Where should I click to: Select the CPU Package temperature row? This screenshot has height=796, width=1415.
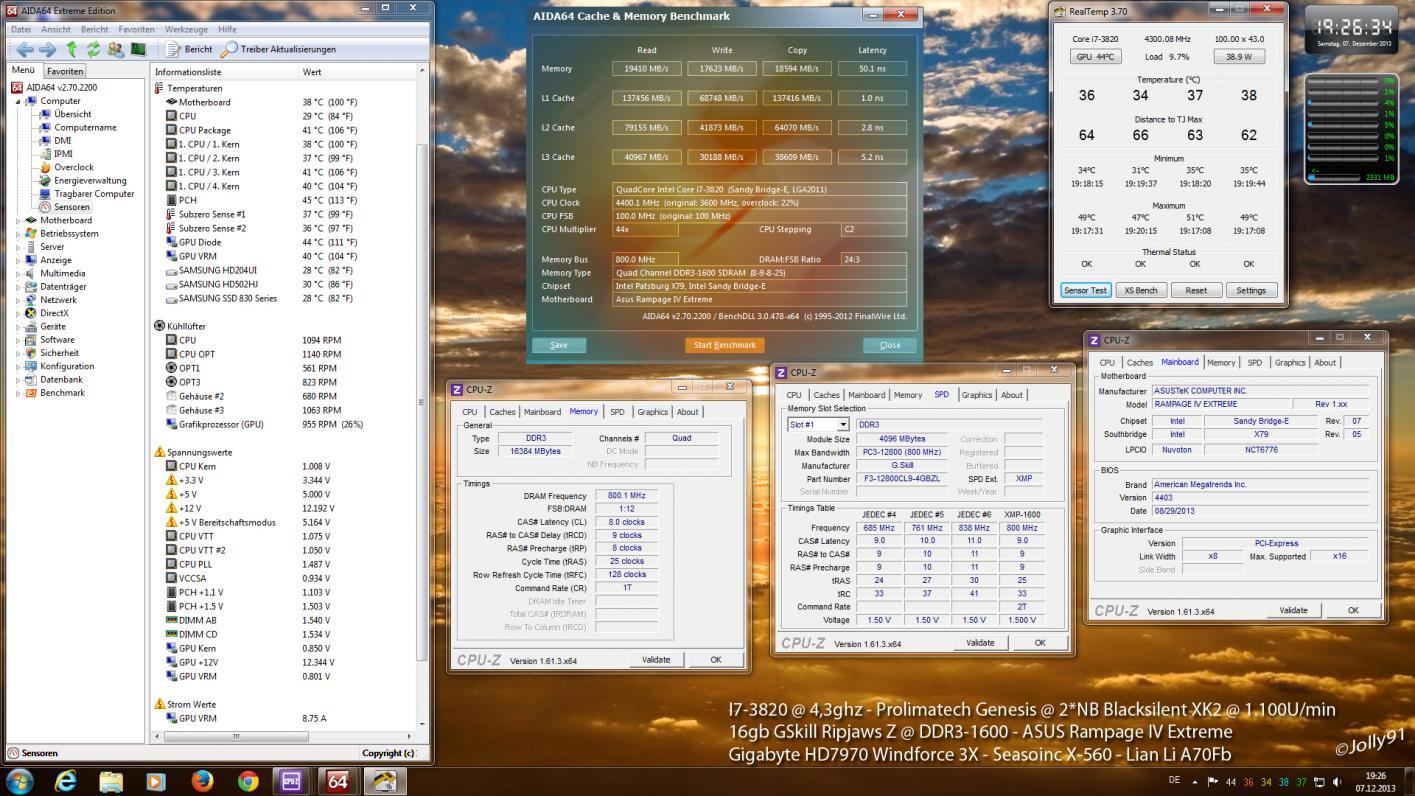pos(285,130)
